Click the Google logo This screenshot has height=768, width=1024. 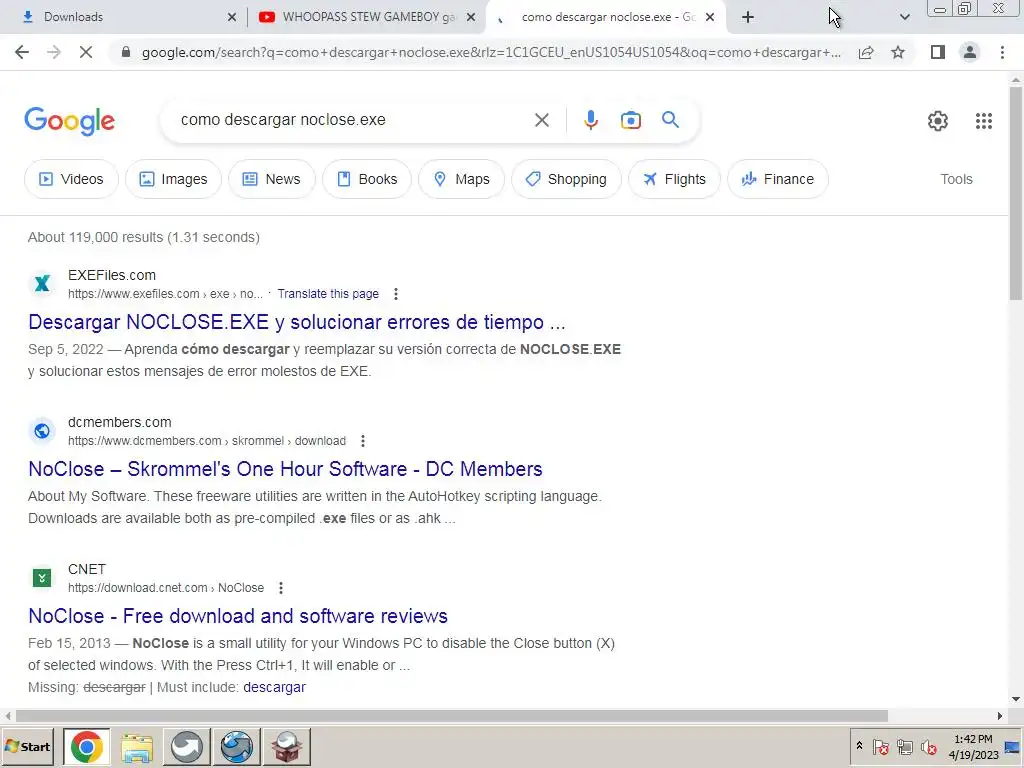(x=69, y=121)
